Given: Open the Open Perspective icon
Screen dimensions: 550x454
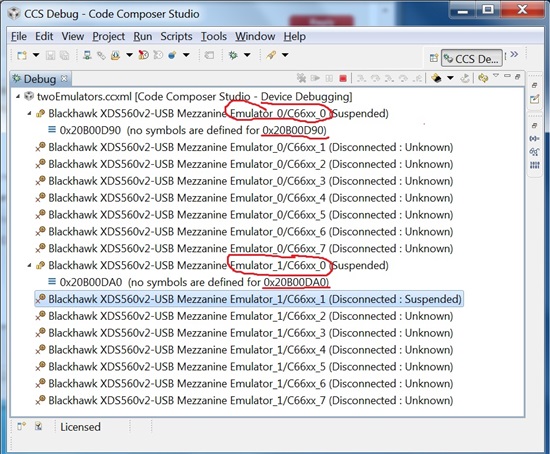Looking at the screenshot, I should 434,58.
